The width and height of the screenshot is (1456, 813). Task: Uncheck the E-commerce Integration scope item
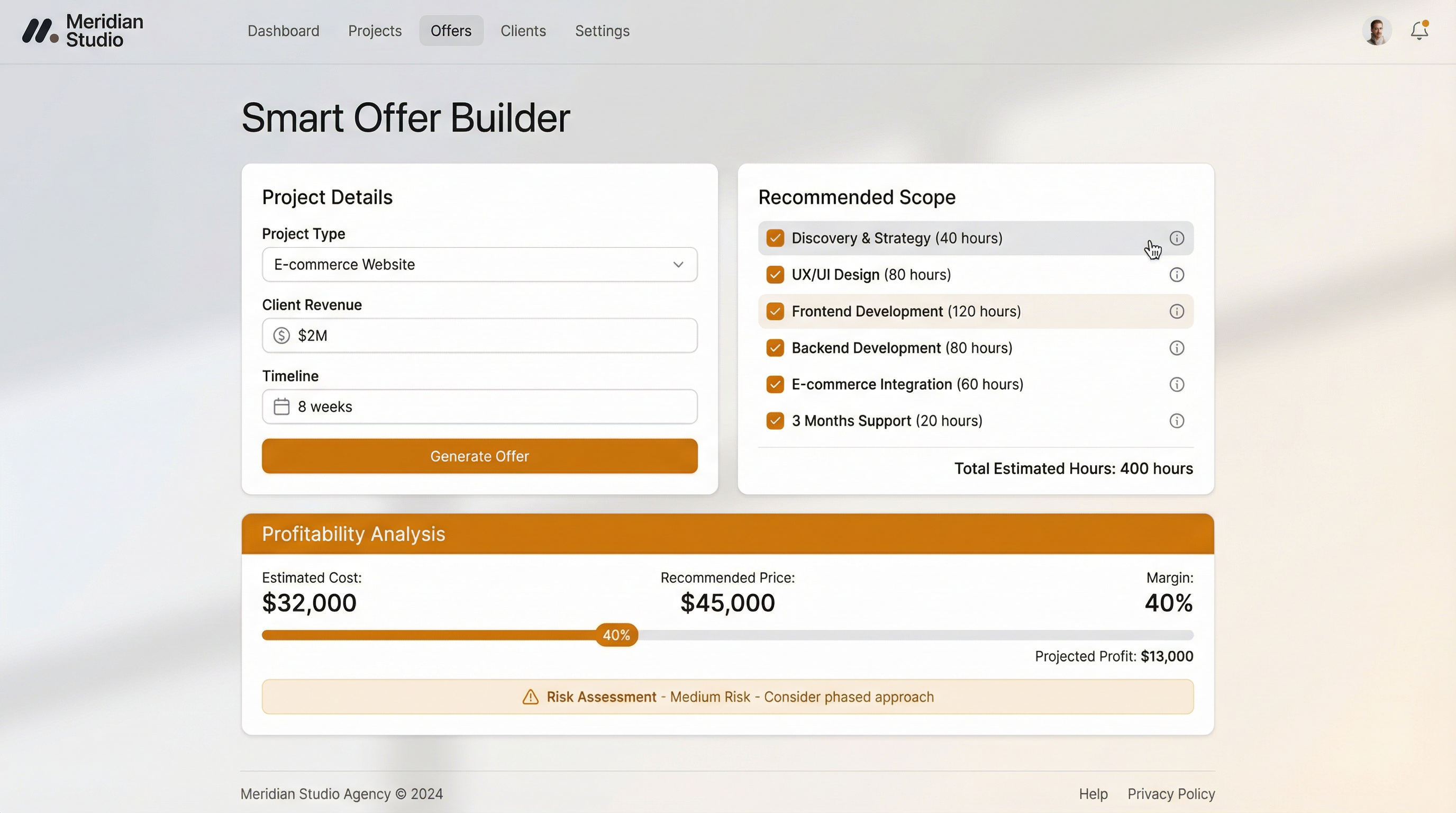tap(775, 384)
